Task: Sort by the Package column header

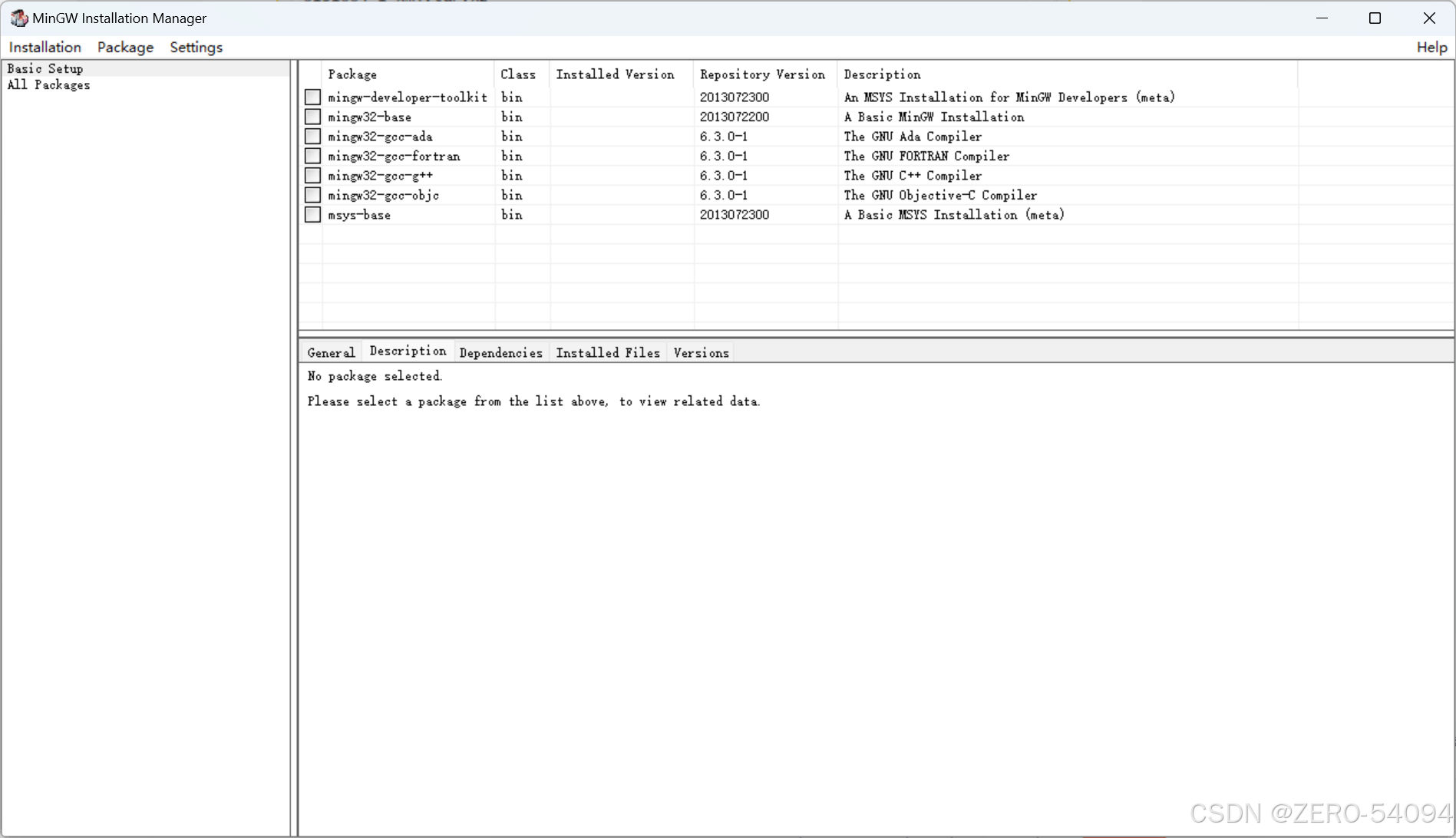Action: [x=408, y=74]
